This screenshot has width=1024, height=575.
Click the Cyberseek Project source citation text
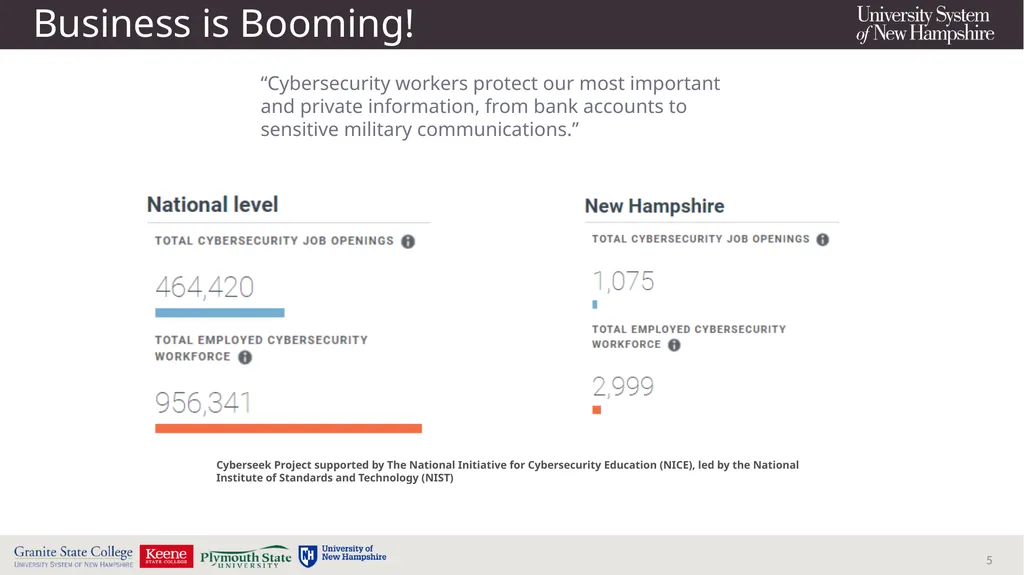(507, 471)
